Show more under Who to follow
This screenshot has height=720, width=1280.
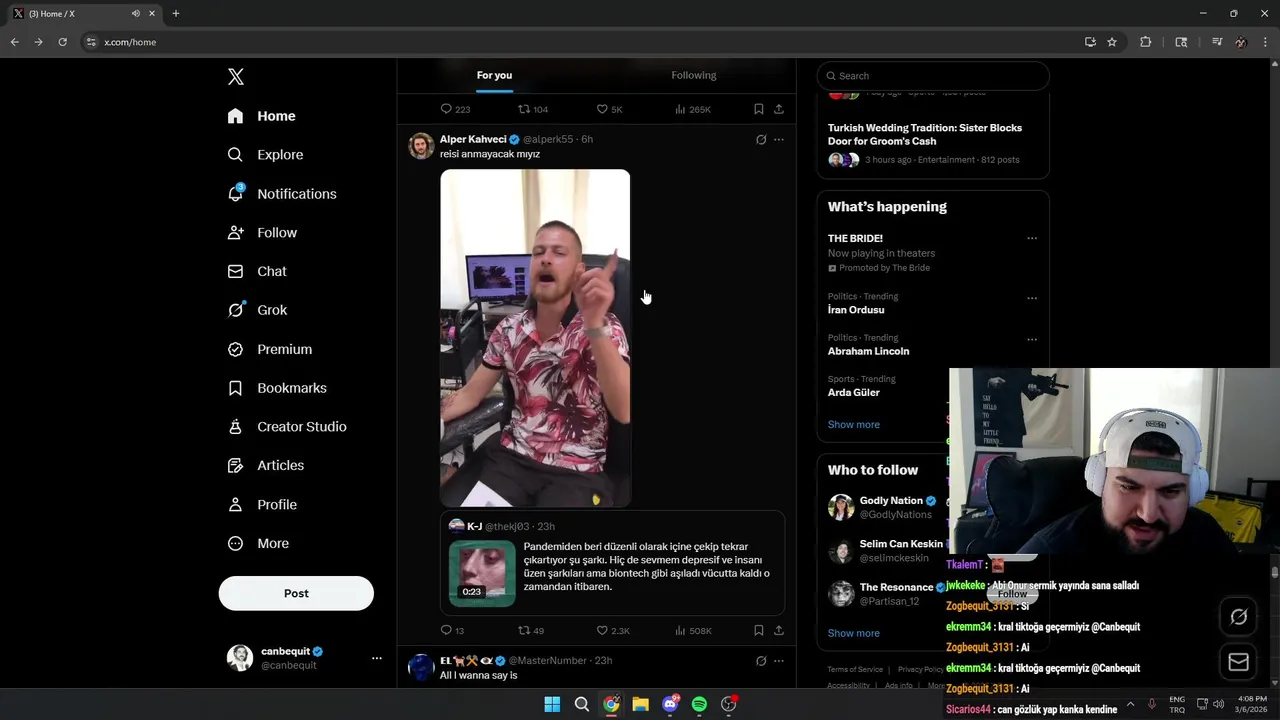pyautogui.click(x=854, y=634)
